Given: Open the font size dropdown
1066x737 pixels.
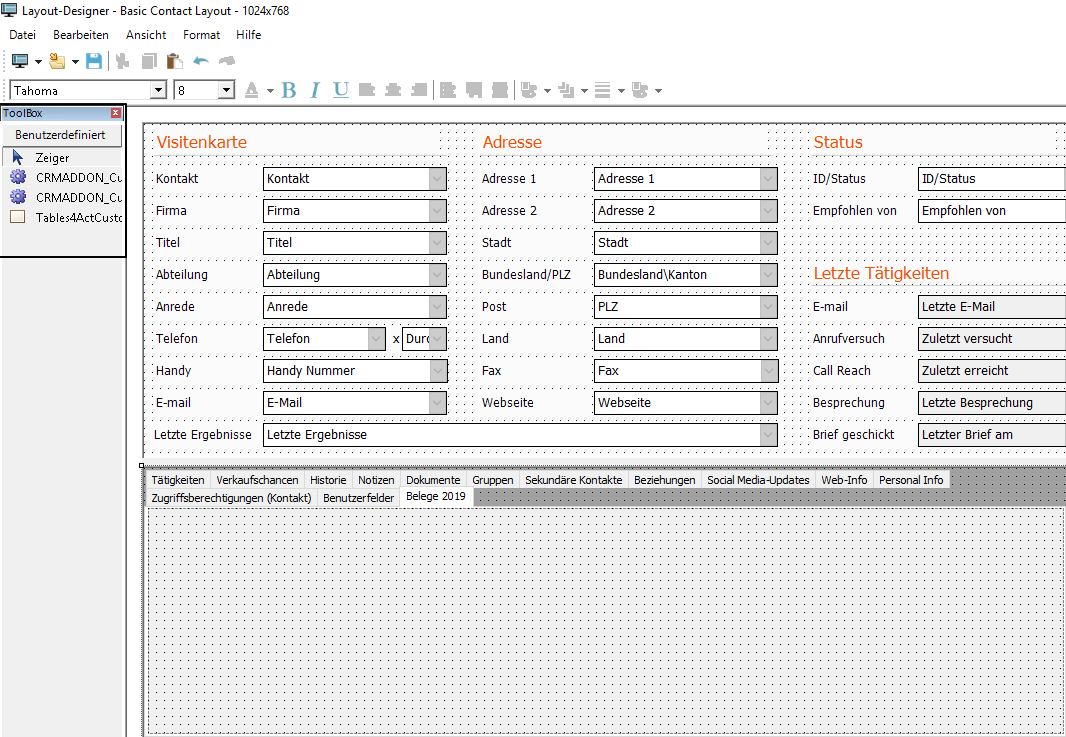Looking at the screenshot, I should pos(226,90).
